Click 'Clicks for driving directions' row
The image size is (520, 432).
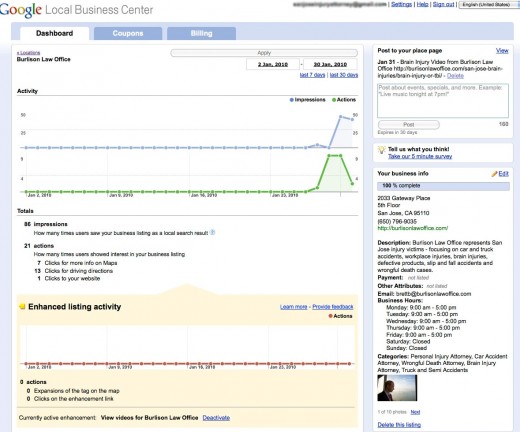(x=74, y=271)
